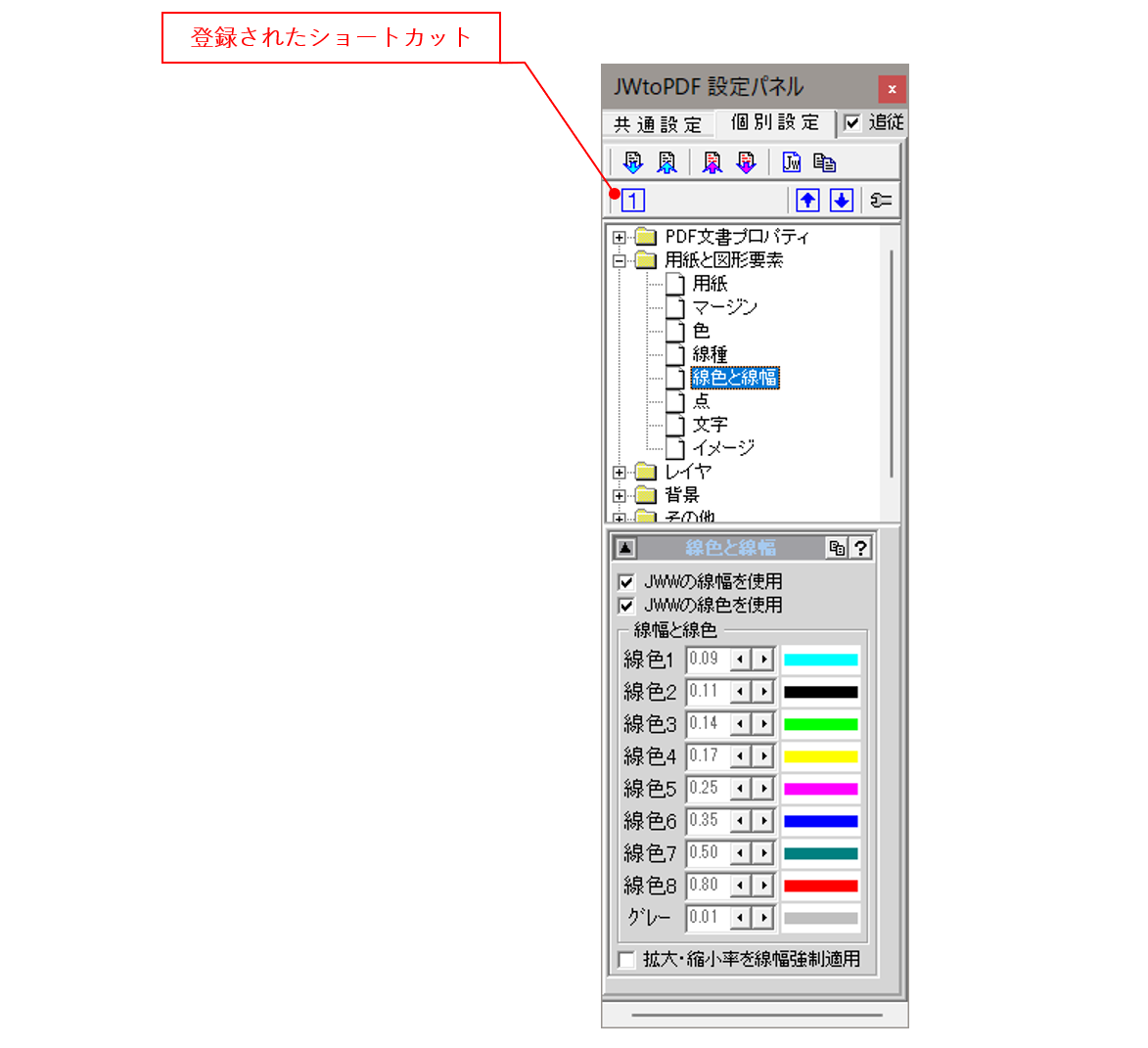1148x1048 pixels.
Task: Enable 拡大・縮小率を線幅強制適用
Action: pyautogui.click(x=624, y=960)
